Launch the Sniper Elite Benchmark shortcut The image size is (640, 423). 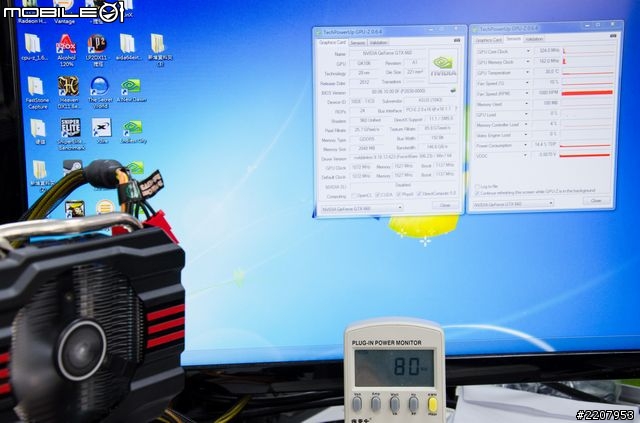pos(71,134)
